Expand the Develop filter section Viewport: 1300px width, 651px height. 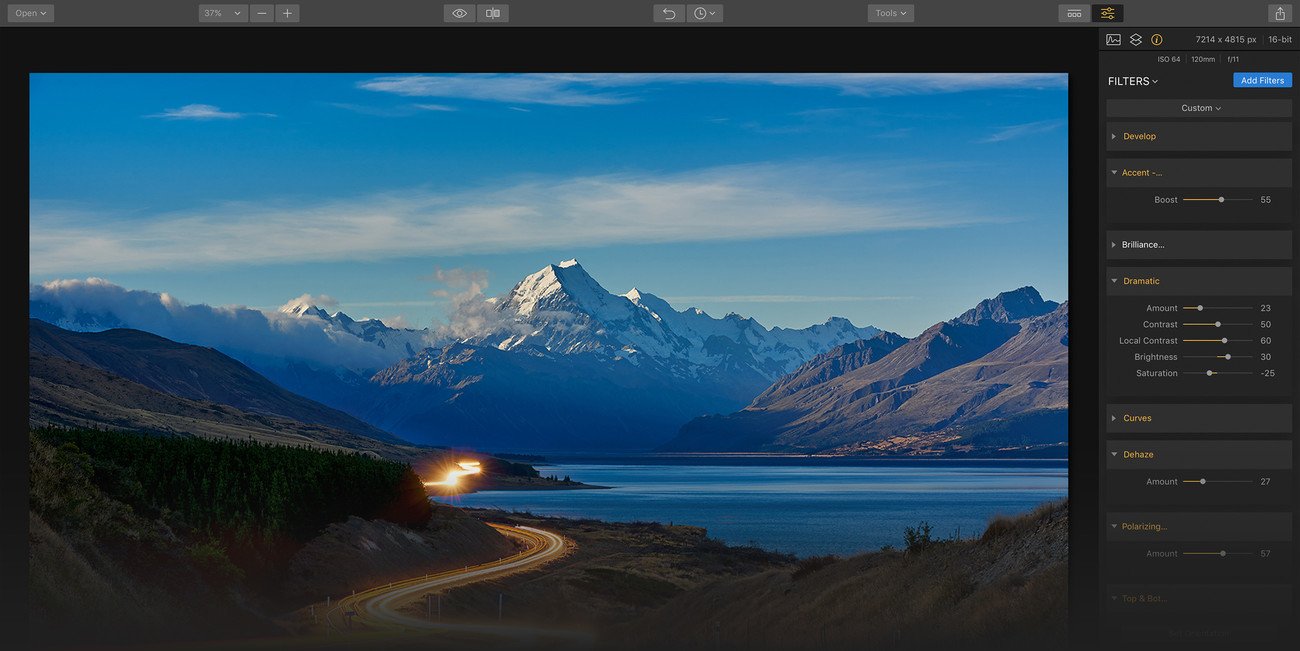coord(1141,136)
